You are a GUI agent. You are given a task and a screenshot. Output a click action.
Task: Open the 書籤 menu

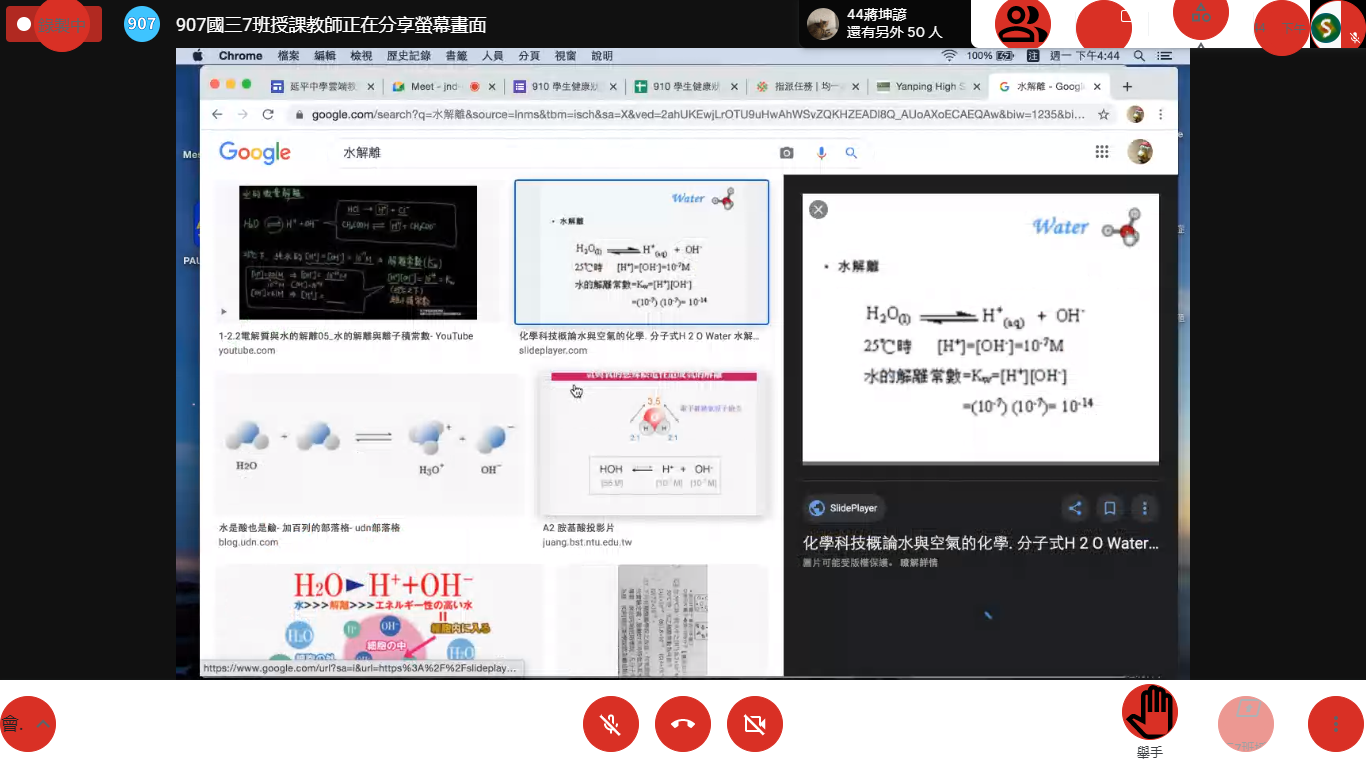(x=456, y=56)
